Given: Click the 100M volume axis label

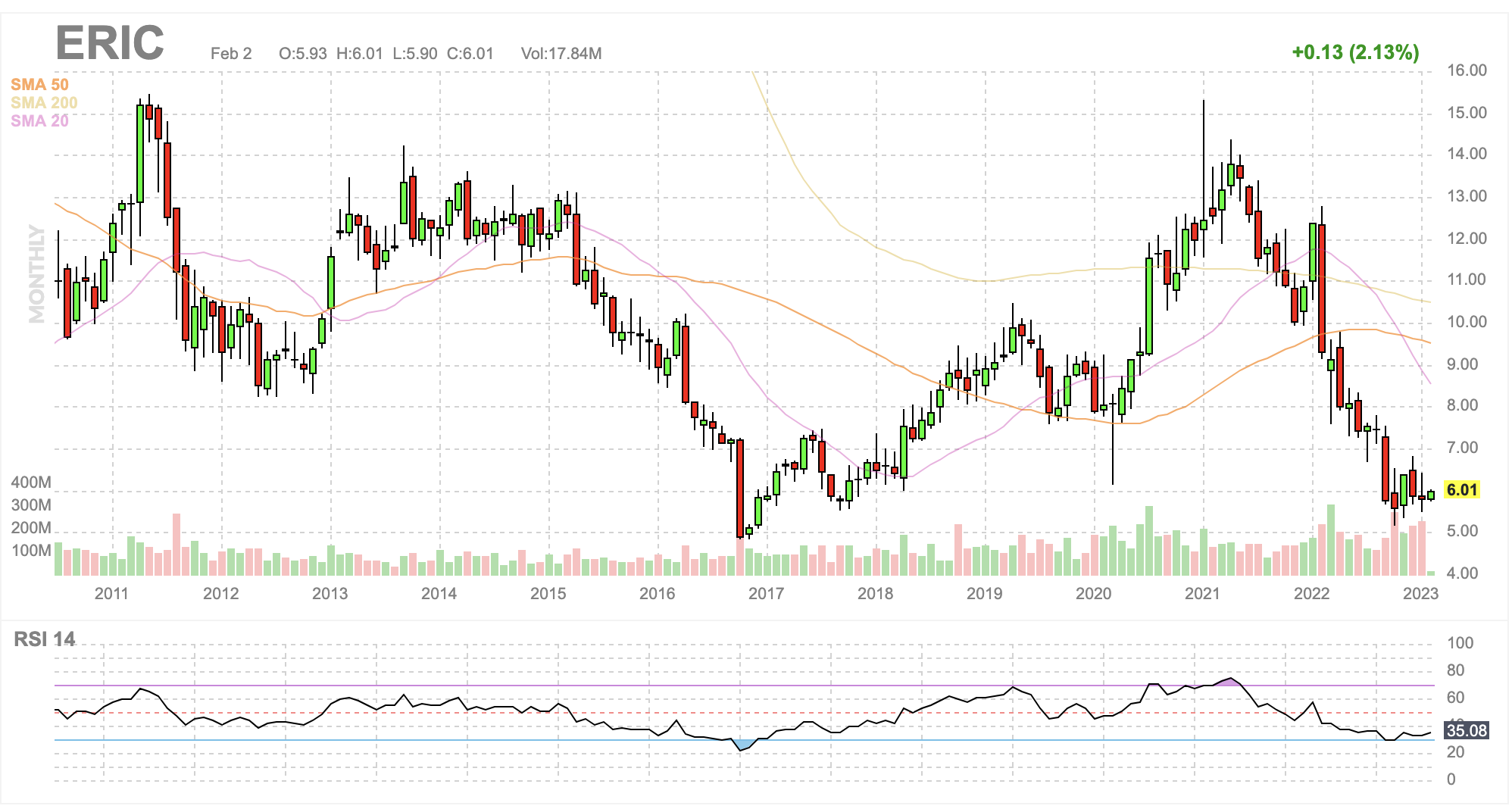Looking at the screenshot, I should 31,551.
